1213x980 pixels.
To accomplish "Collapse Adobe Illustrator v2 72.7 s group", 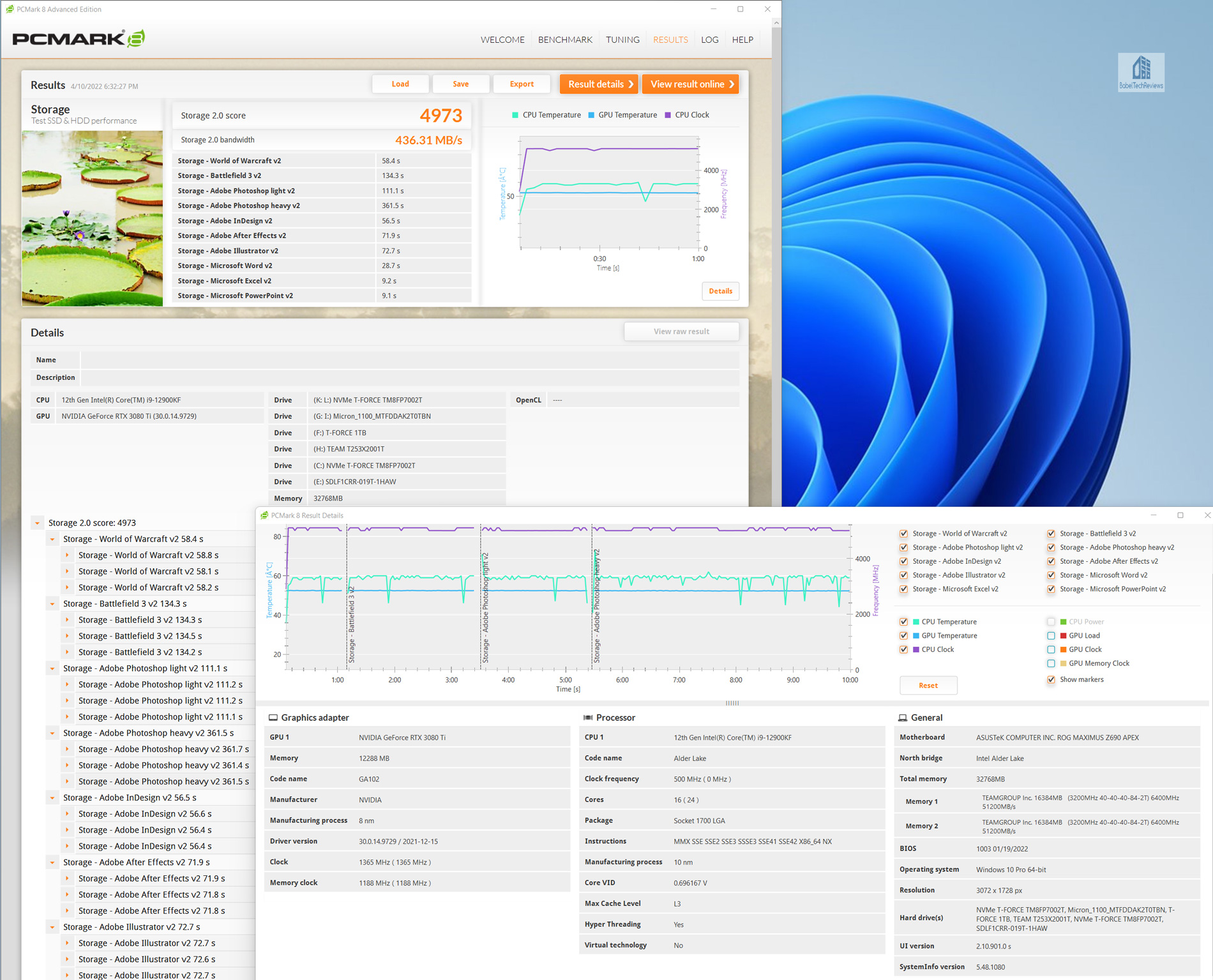I will click(x=52, y=927).
